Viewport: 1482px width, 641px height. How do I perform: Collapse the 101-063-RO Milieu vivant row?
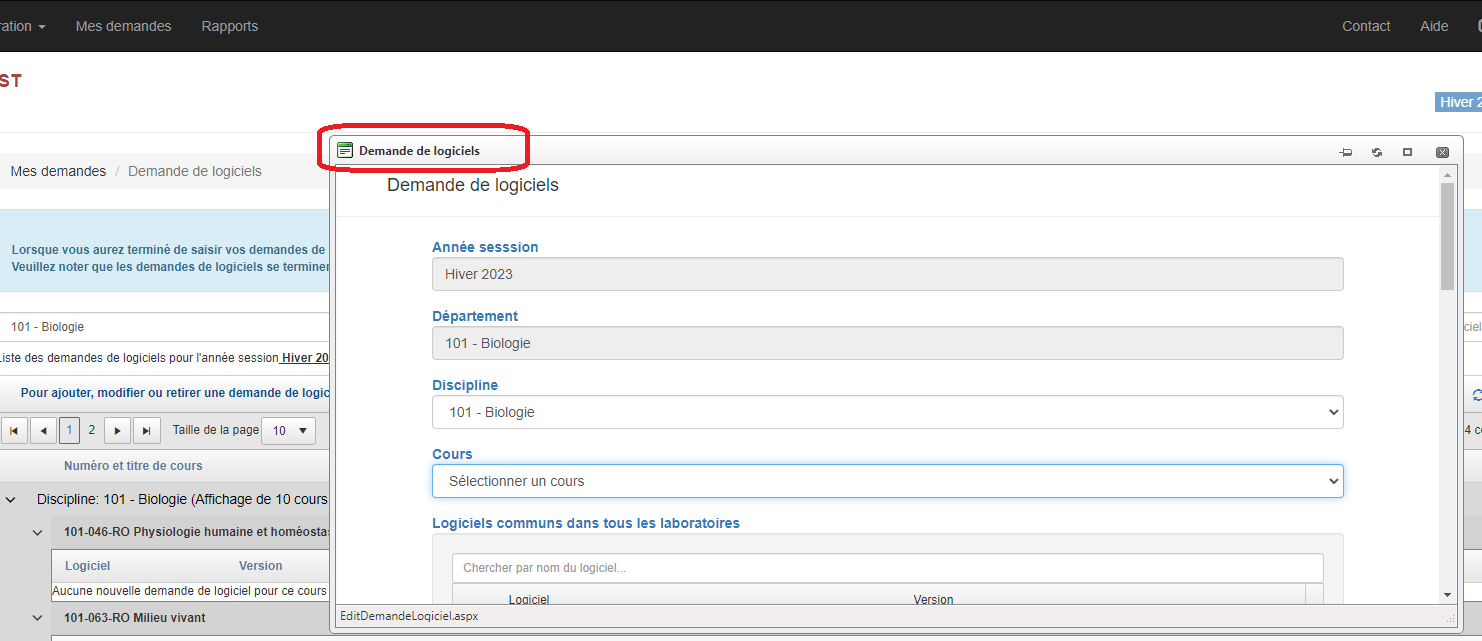[x=37, y=618]
